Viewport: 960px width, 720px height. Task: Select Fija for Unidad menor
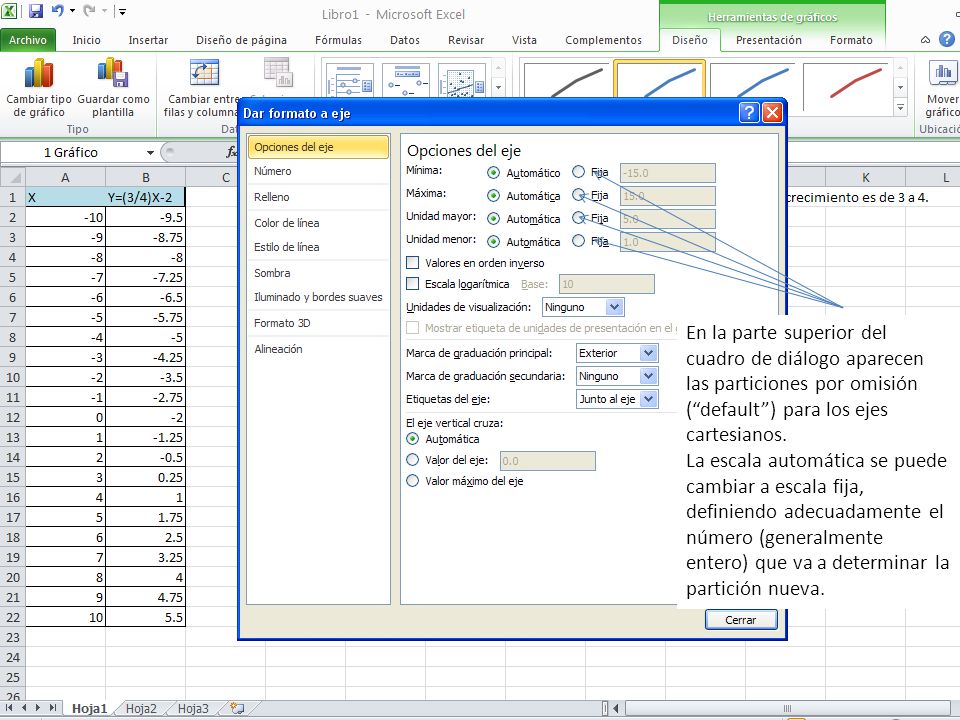579,241
